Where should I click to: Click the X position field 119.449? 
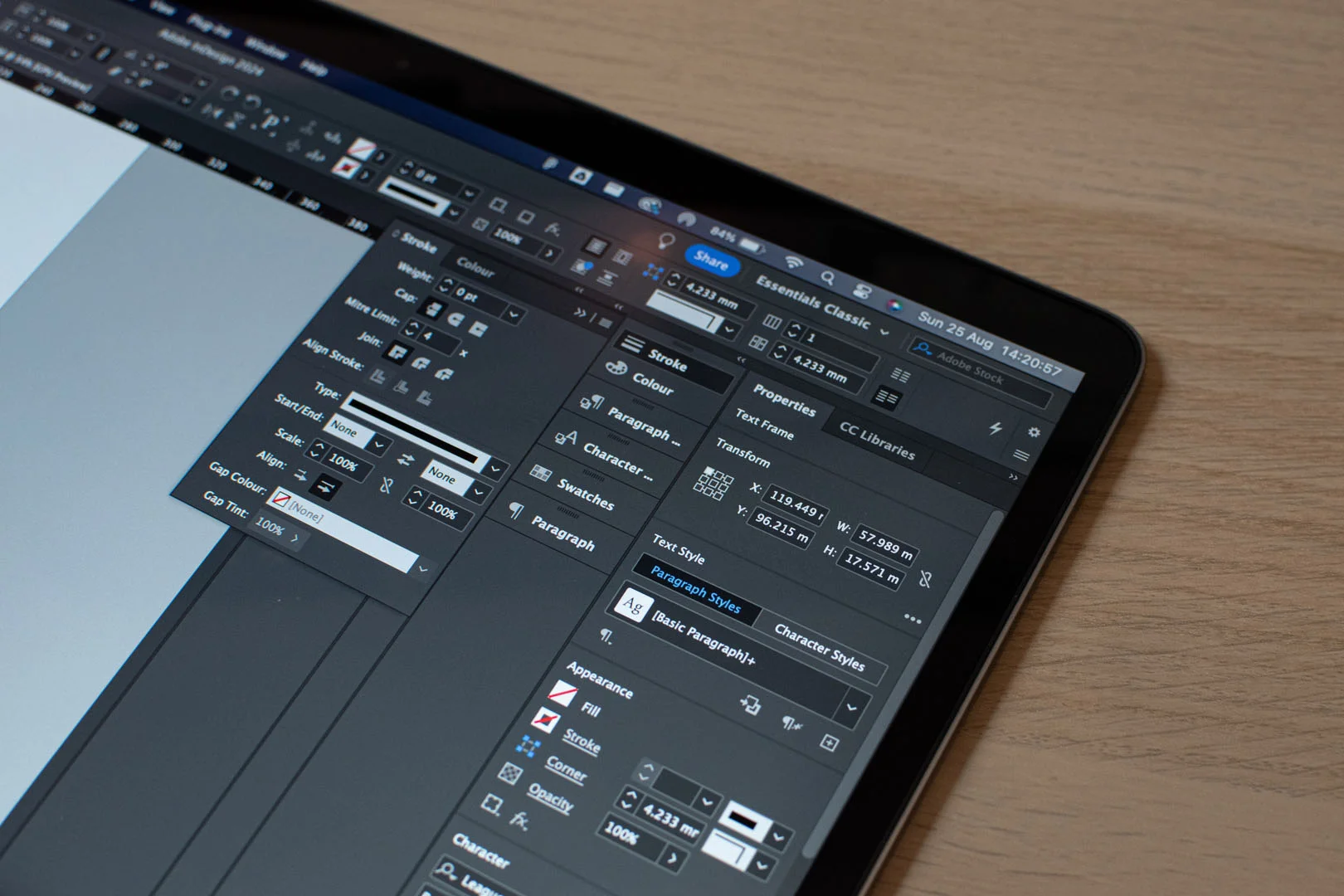pyautogui.click(x=796, y=505)
